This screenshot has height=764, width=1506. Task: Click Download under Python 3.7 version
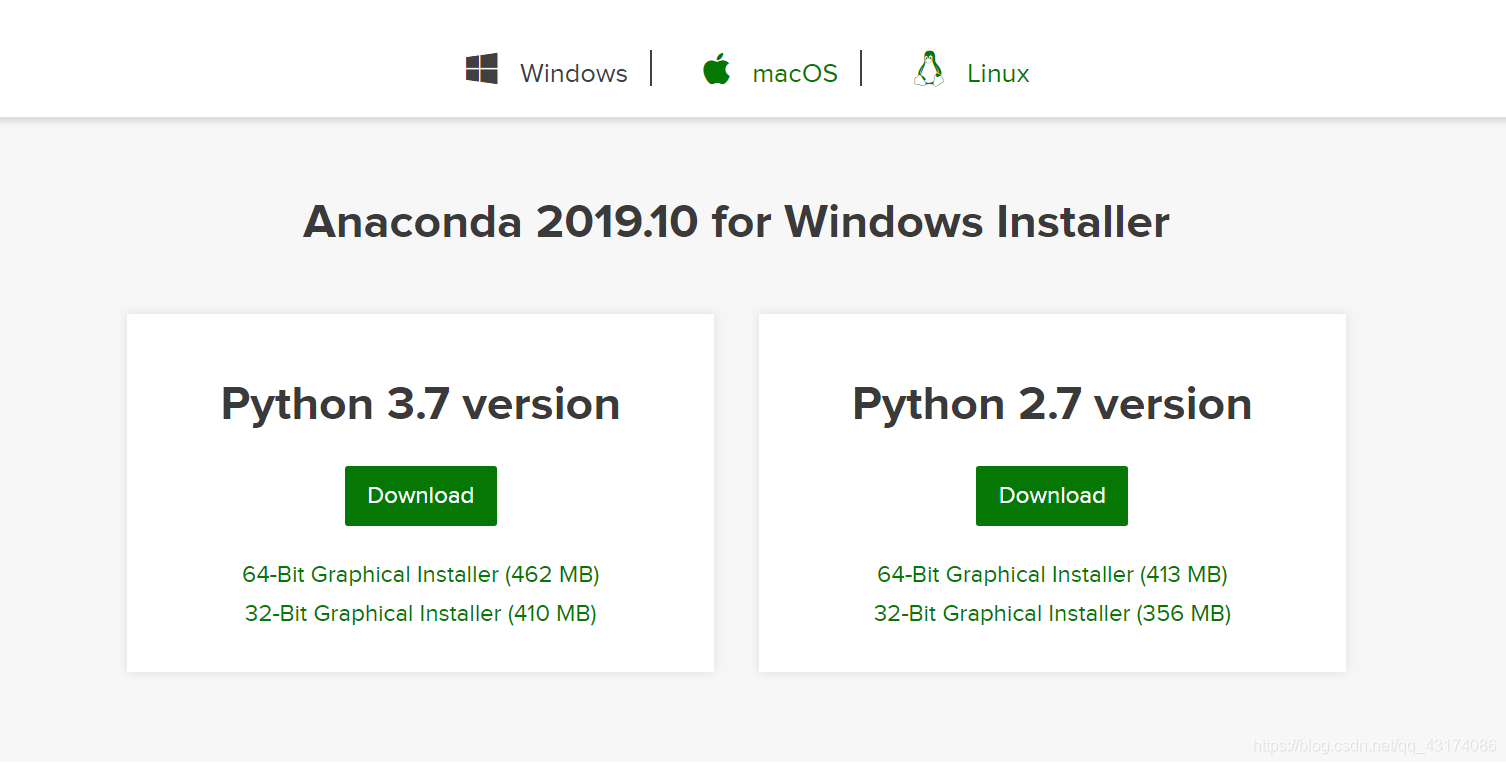pos(420,495)
